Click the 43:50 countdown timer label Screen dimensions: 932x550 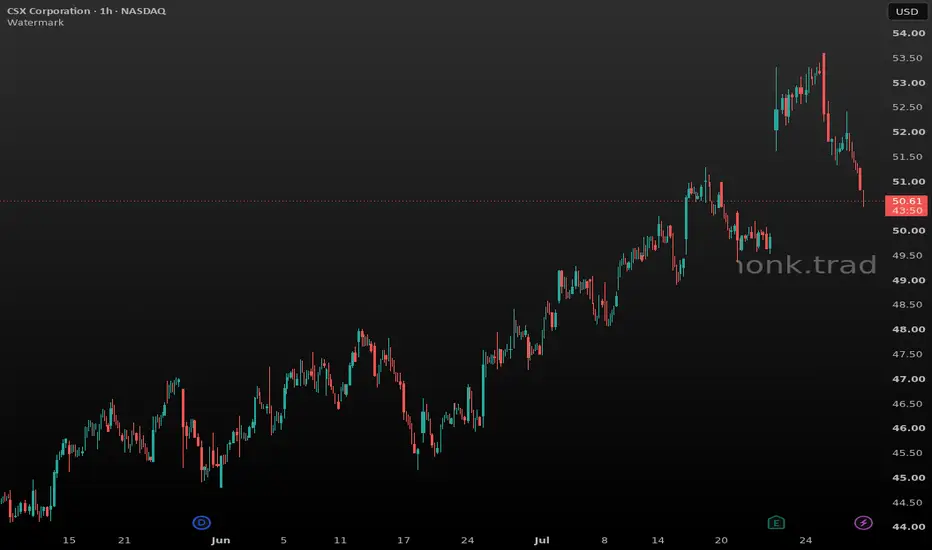coord(906,210)
